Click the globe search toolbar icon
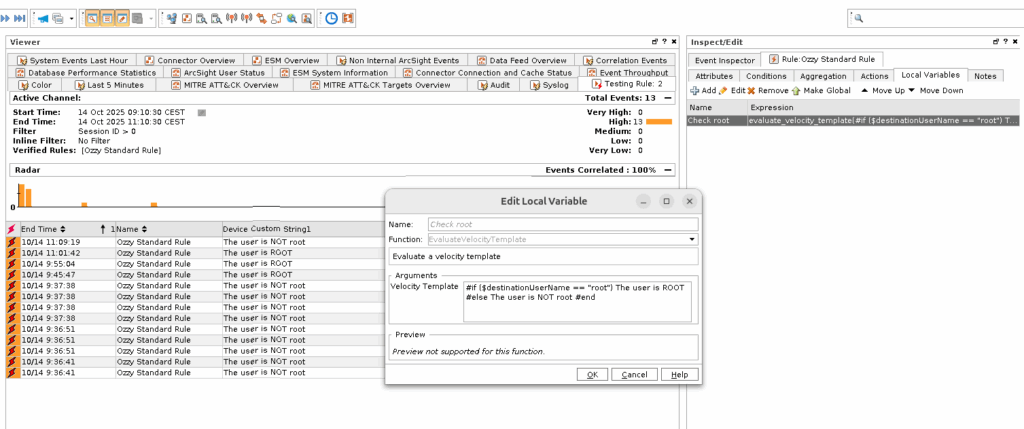1024x429 pixels. (x=292, y=18)
